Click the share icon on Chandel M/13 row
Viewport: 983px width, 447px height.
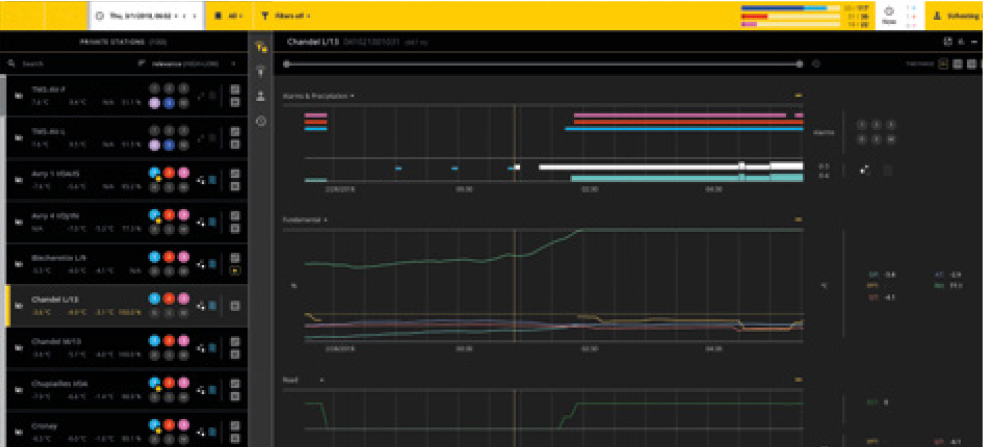[201, 349]
